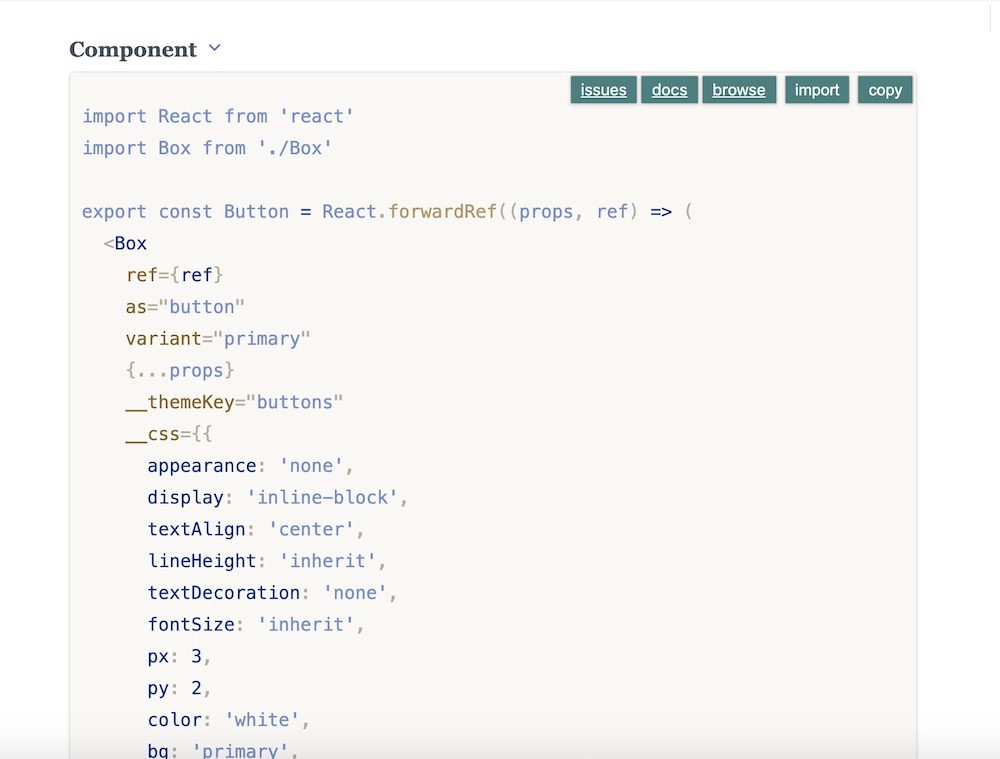Click the "export const Button" line
Screen dimensions: 1000x759
(x=387, y=212)
